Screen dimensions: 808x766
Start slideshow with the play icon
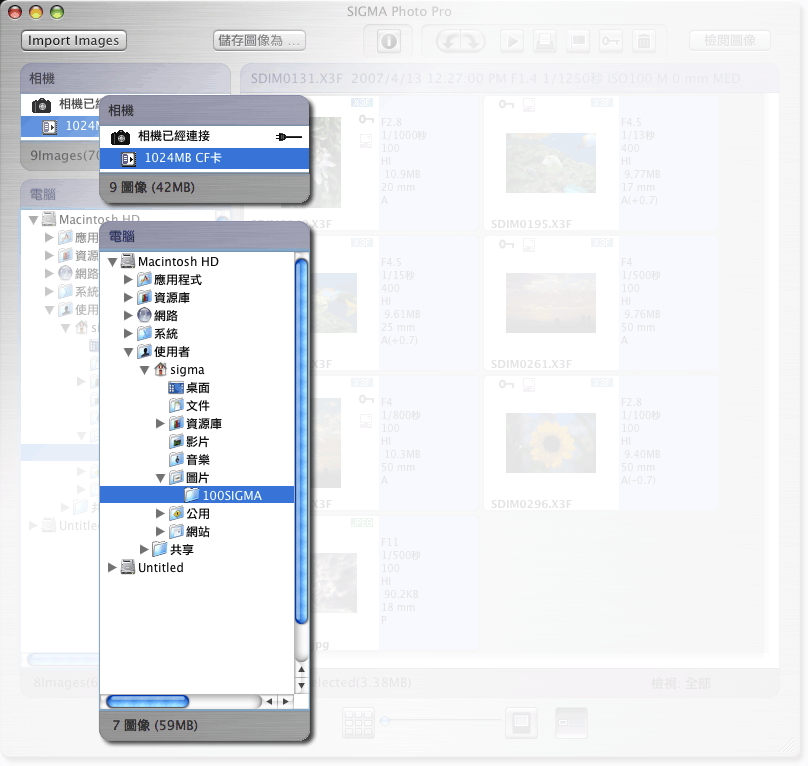512,41
